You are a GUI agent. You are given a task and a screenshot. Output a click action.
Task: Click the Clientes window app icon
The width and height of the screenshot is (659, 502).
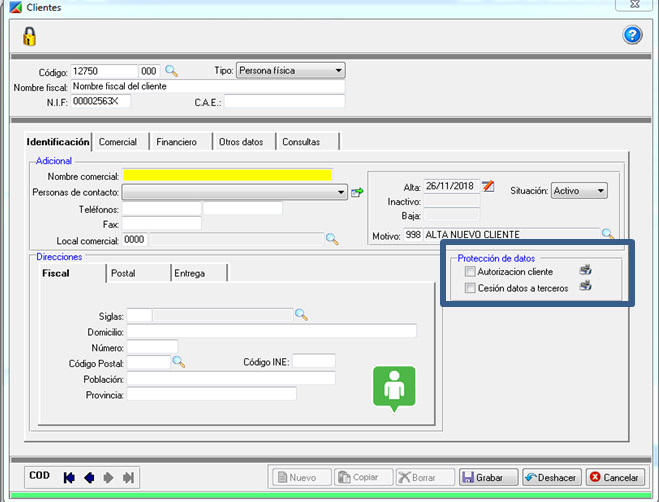click(x=16, y=7)
